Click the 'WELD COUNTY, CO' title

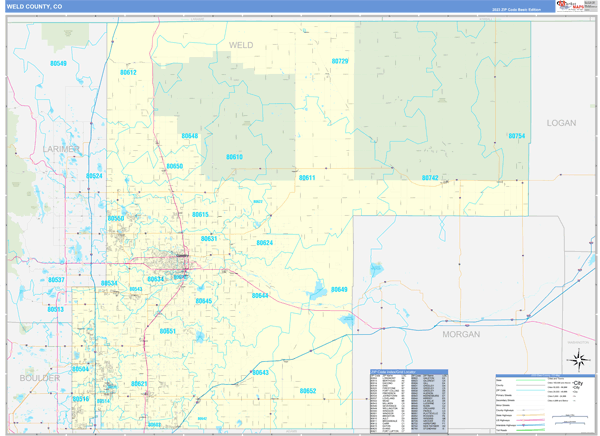point(34,7)
